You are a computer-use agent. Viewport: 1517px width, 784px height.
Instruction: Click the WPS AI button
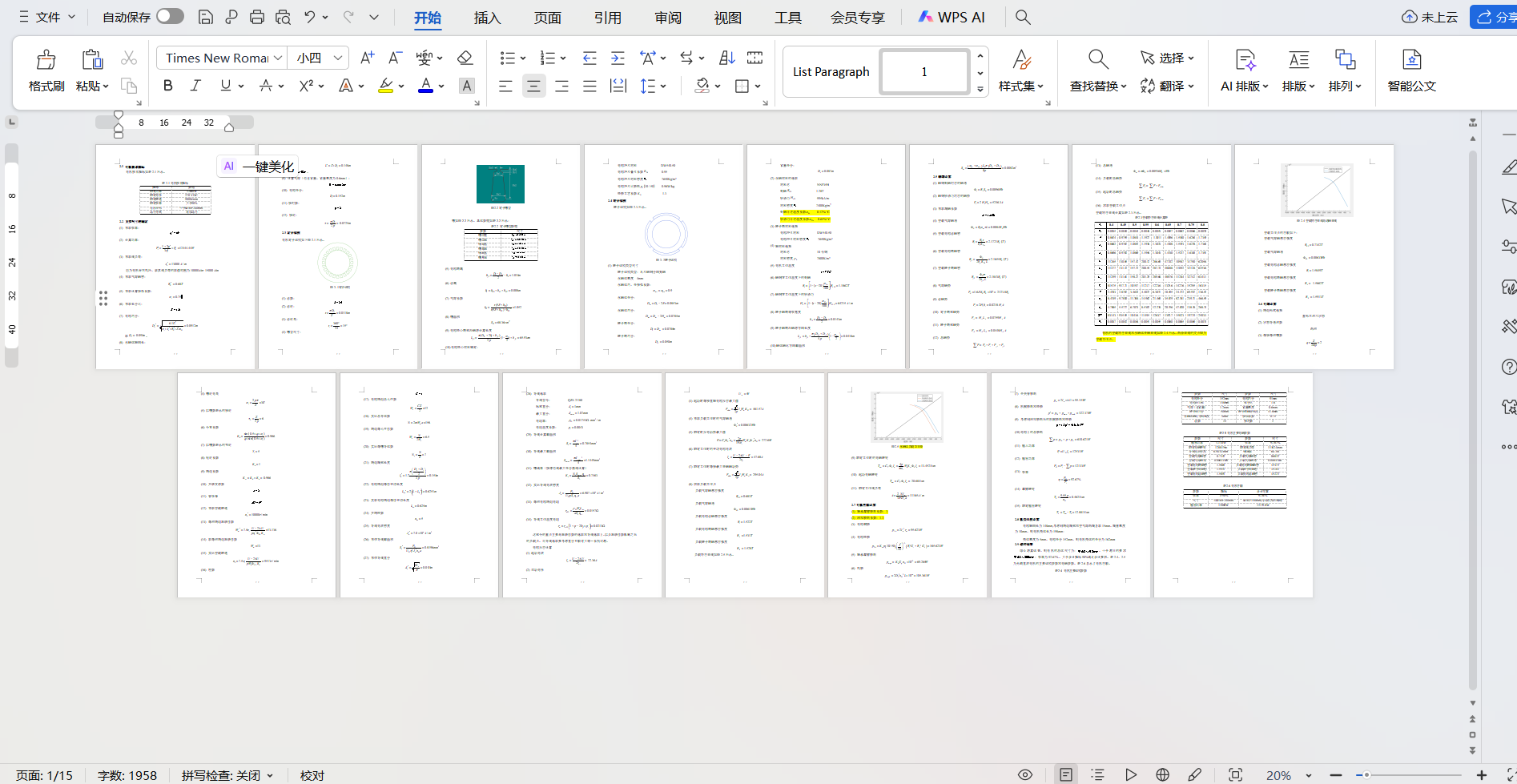point(952,17)
